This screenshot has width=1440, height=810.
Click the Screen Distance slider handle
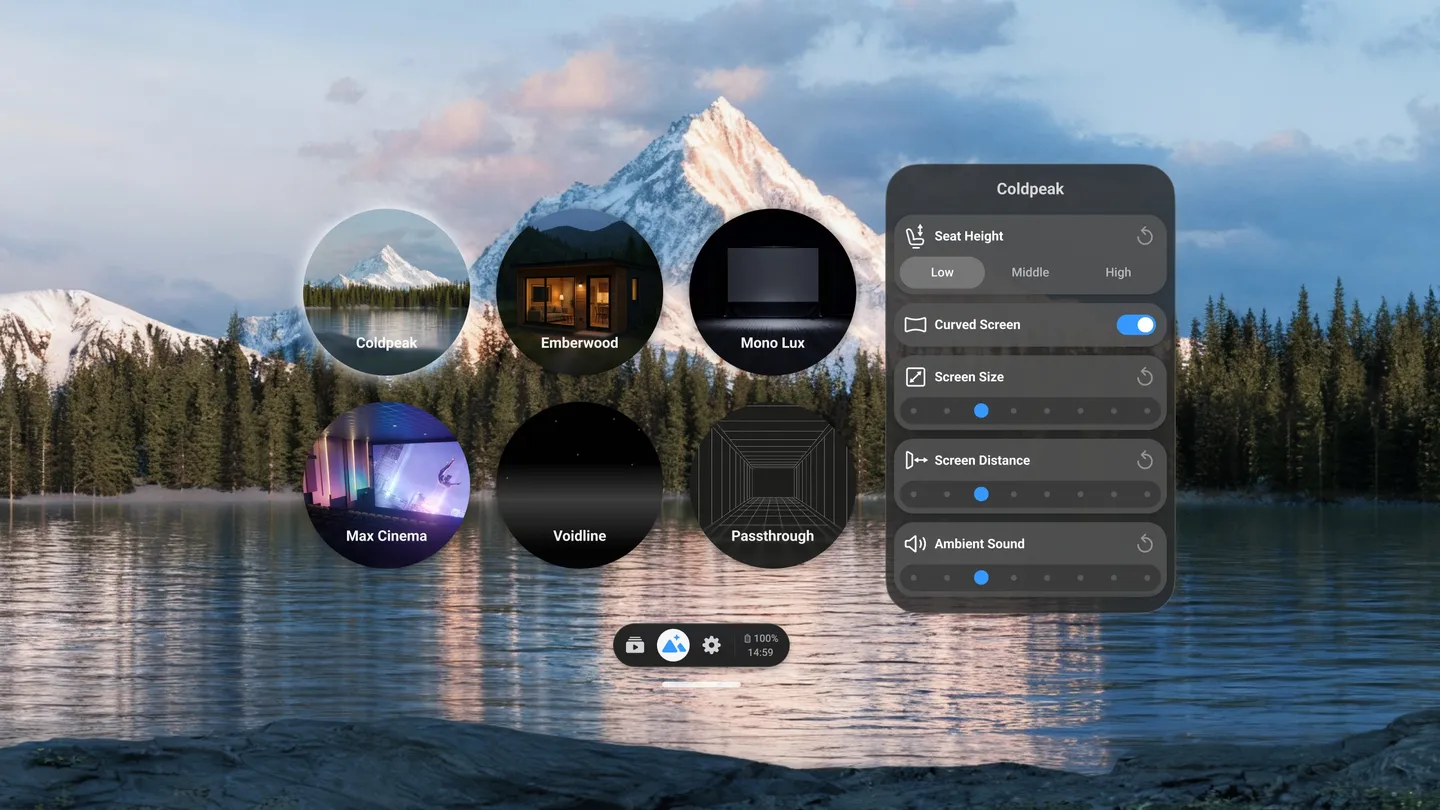point(981,494)
